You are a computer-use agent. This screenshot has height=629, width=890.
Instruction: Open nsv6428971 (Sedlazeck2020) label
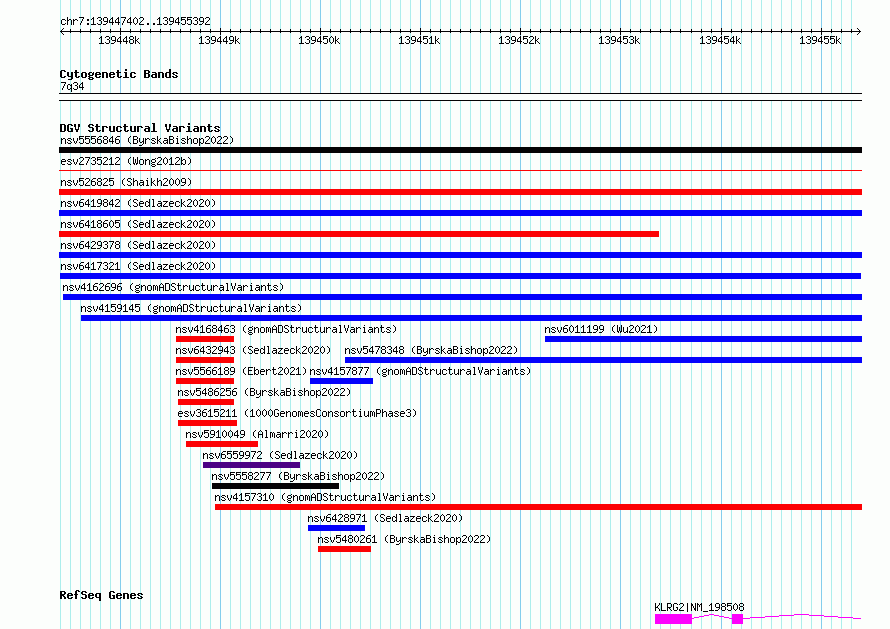point(385,518)
